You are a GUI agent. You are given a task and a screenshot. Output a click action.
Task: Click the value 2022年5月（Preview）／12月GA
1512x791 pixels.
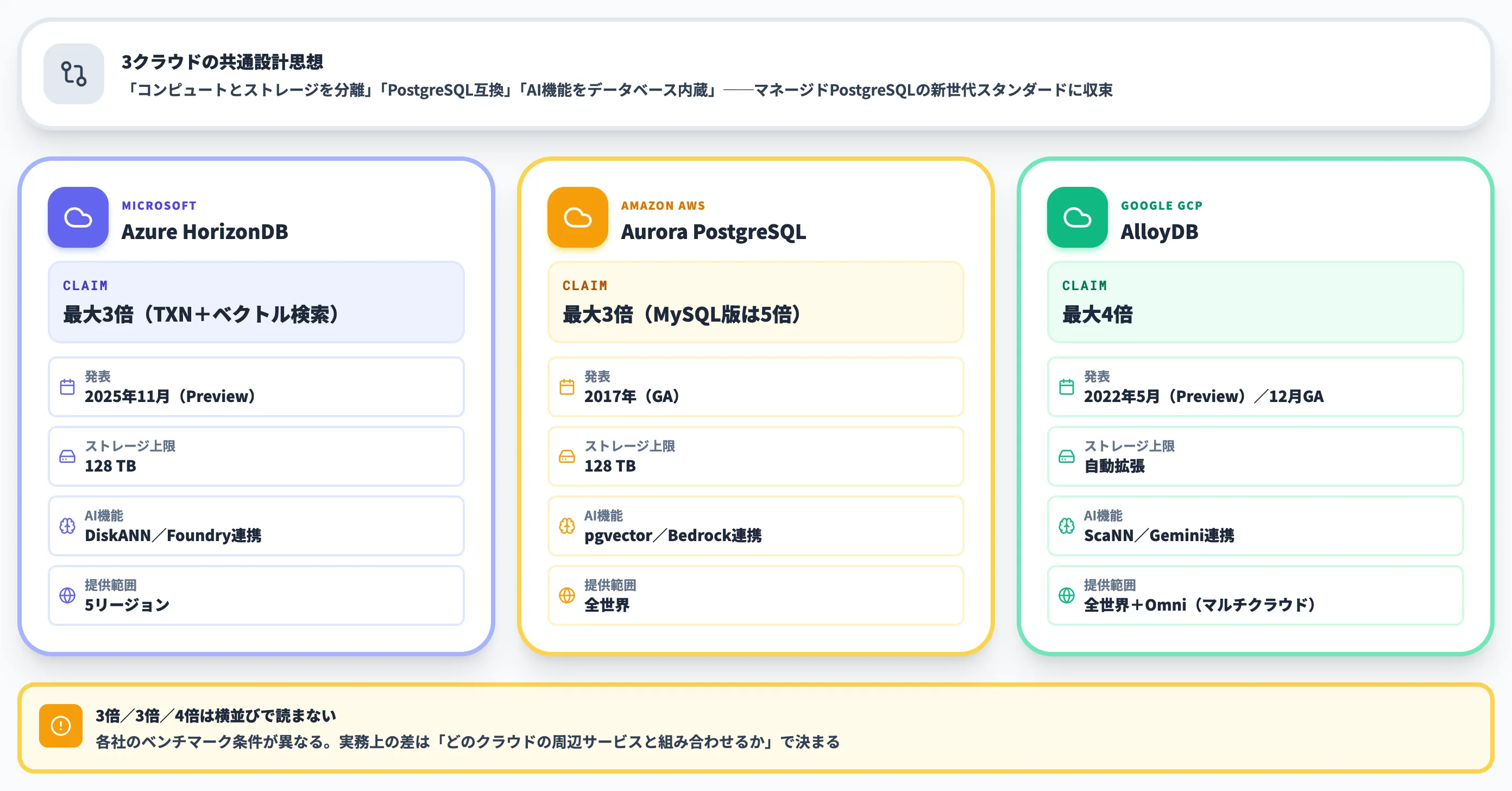click(x=1204, y=397)
